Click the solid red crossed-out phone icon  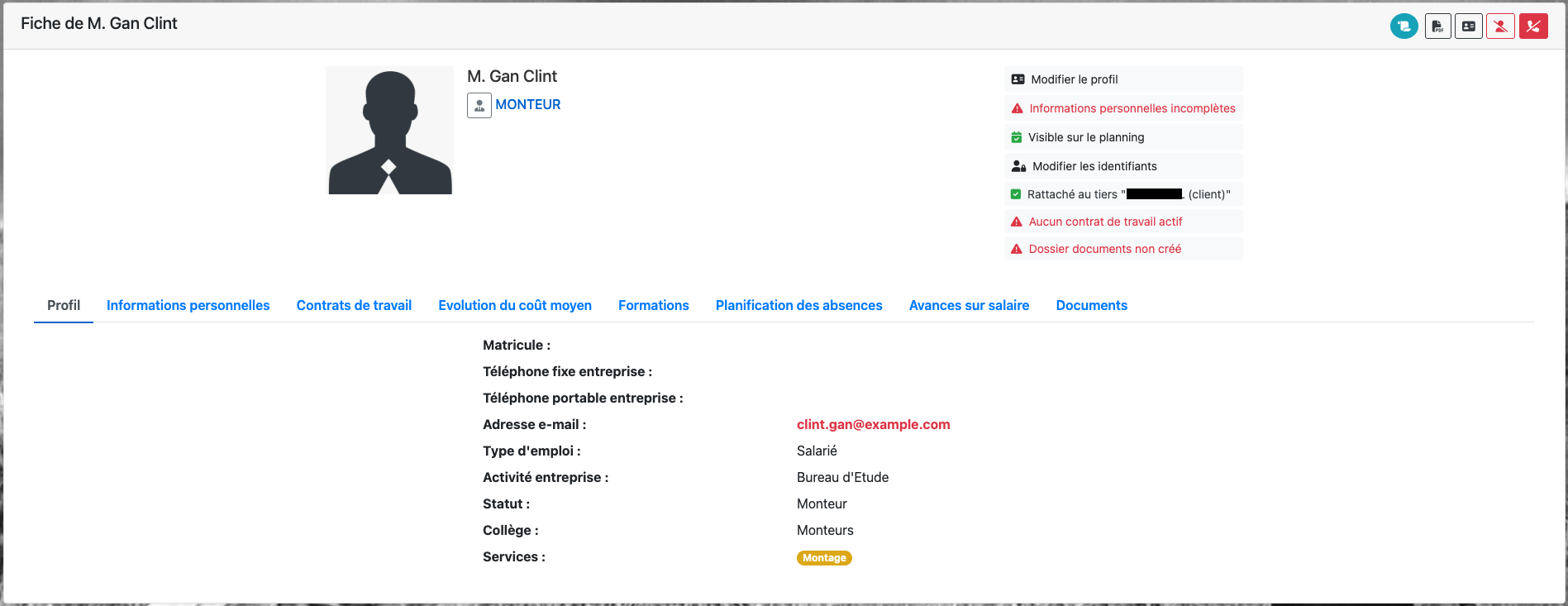[x=1532, y=26]
